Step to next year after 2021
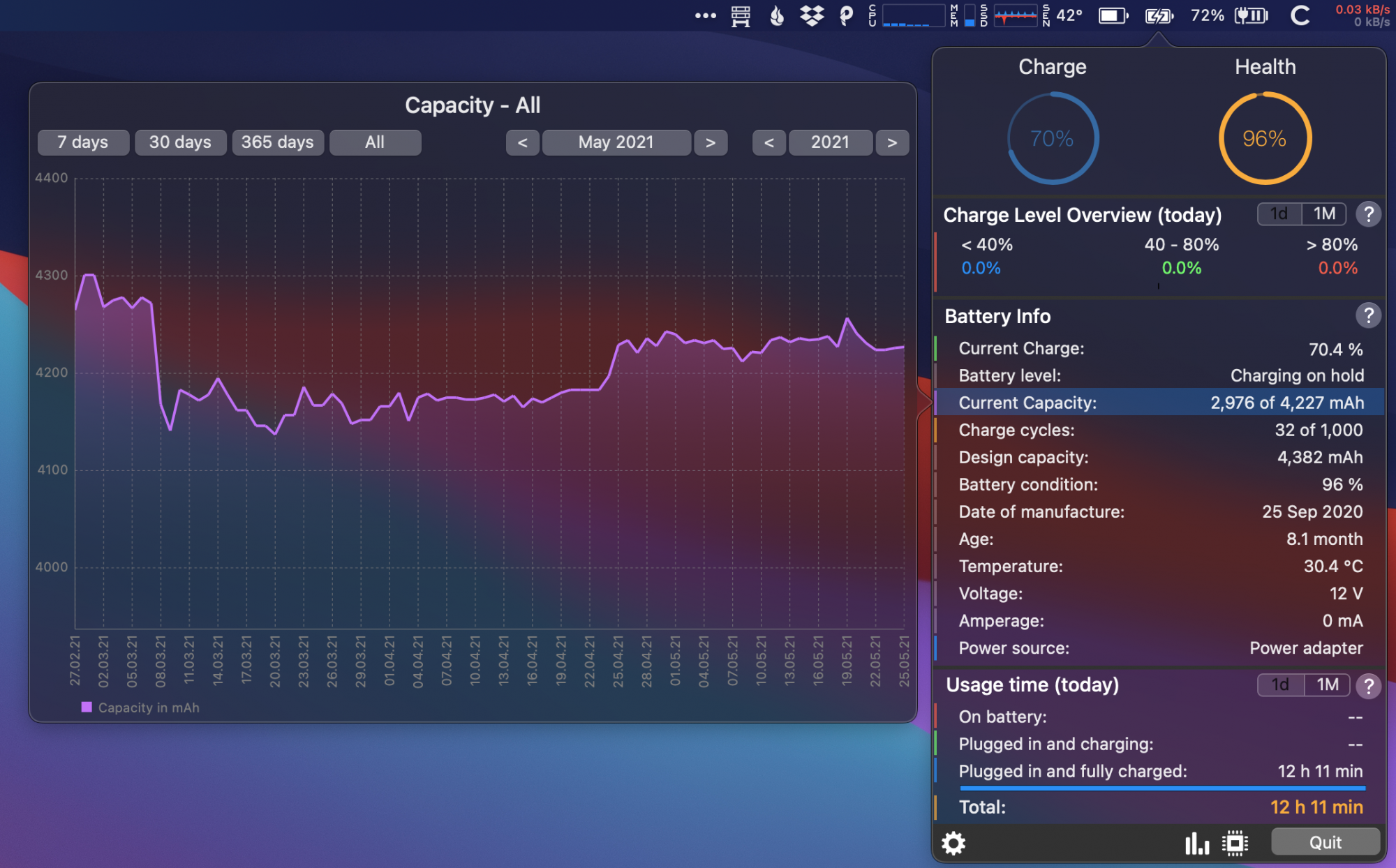This screenshot has height=868, width=1396. (891, 142)
